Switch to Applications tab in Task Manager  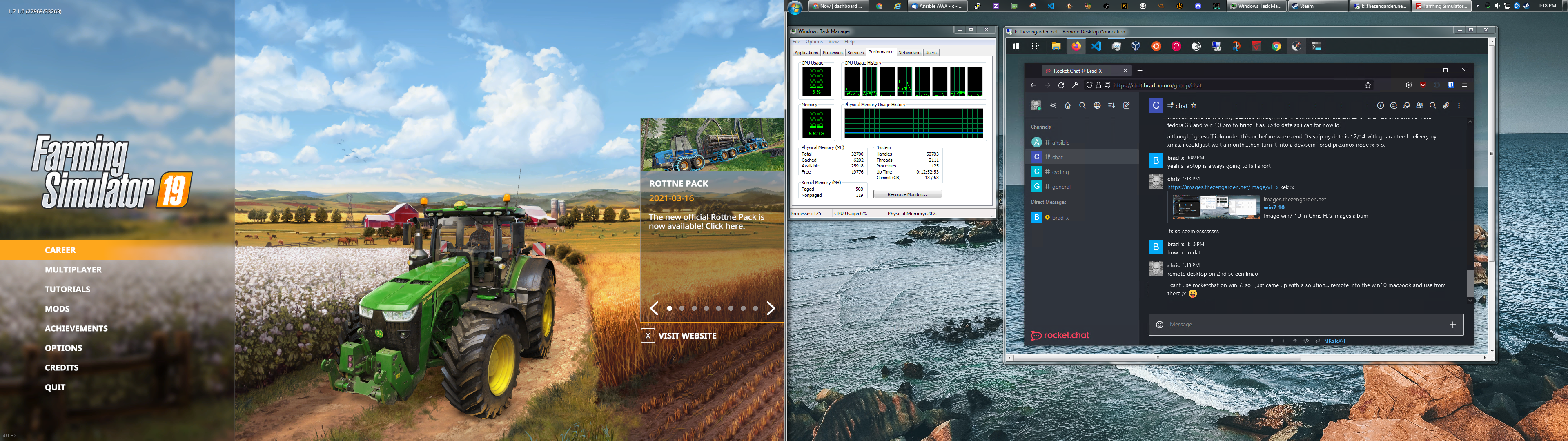pos(806,53)
